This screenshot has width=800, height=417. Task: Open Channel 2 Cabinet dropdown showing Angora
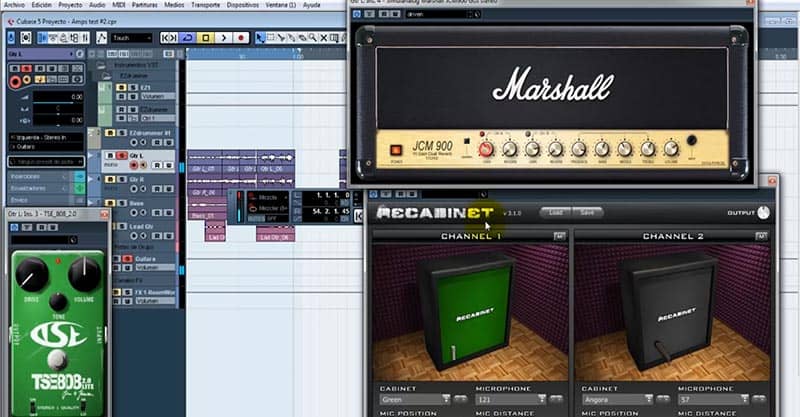[x=617, y=400]
